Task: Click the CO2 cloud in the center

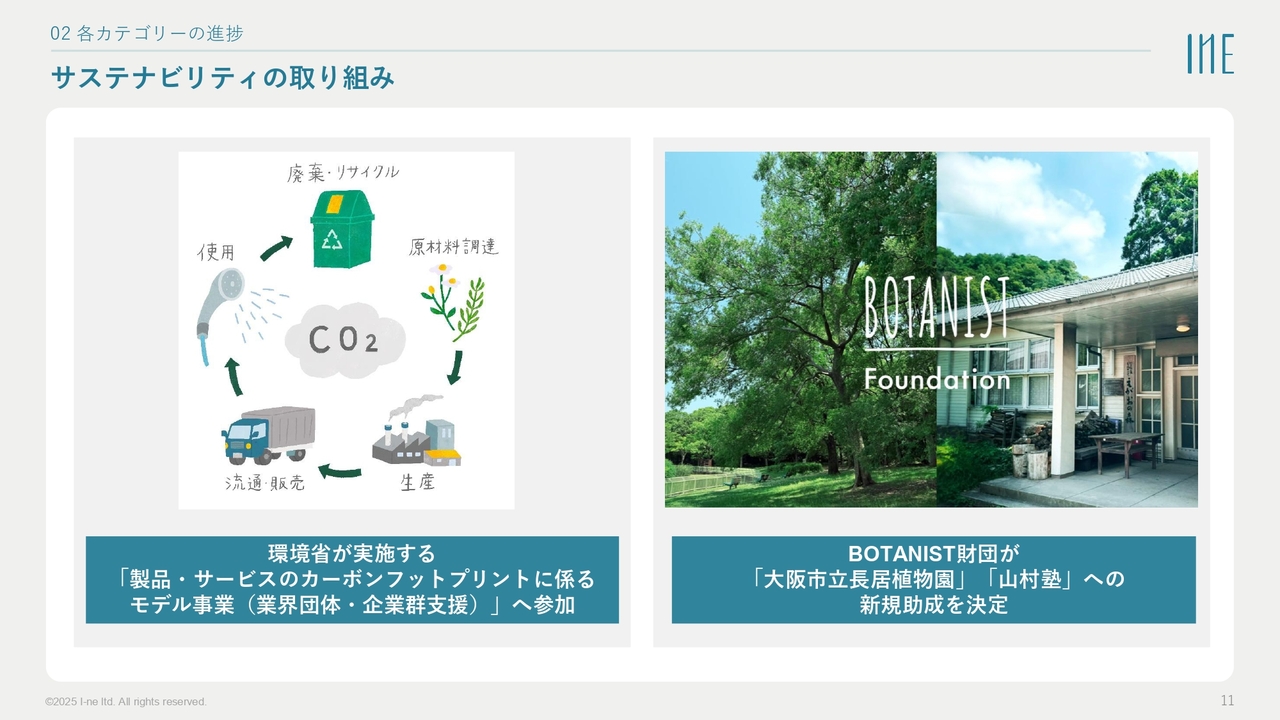Action: pyautogui.click(x=344, y=340)
